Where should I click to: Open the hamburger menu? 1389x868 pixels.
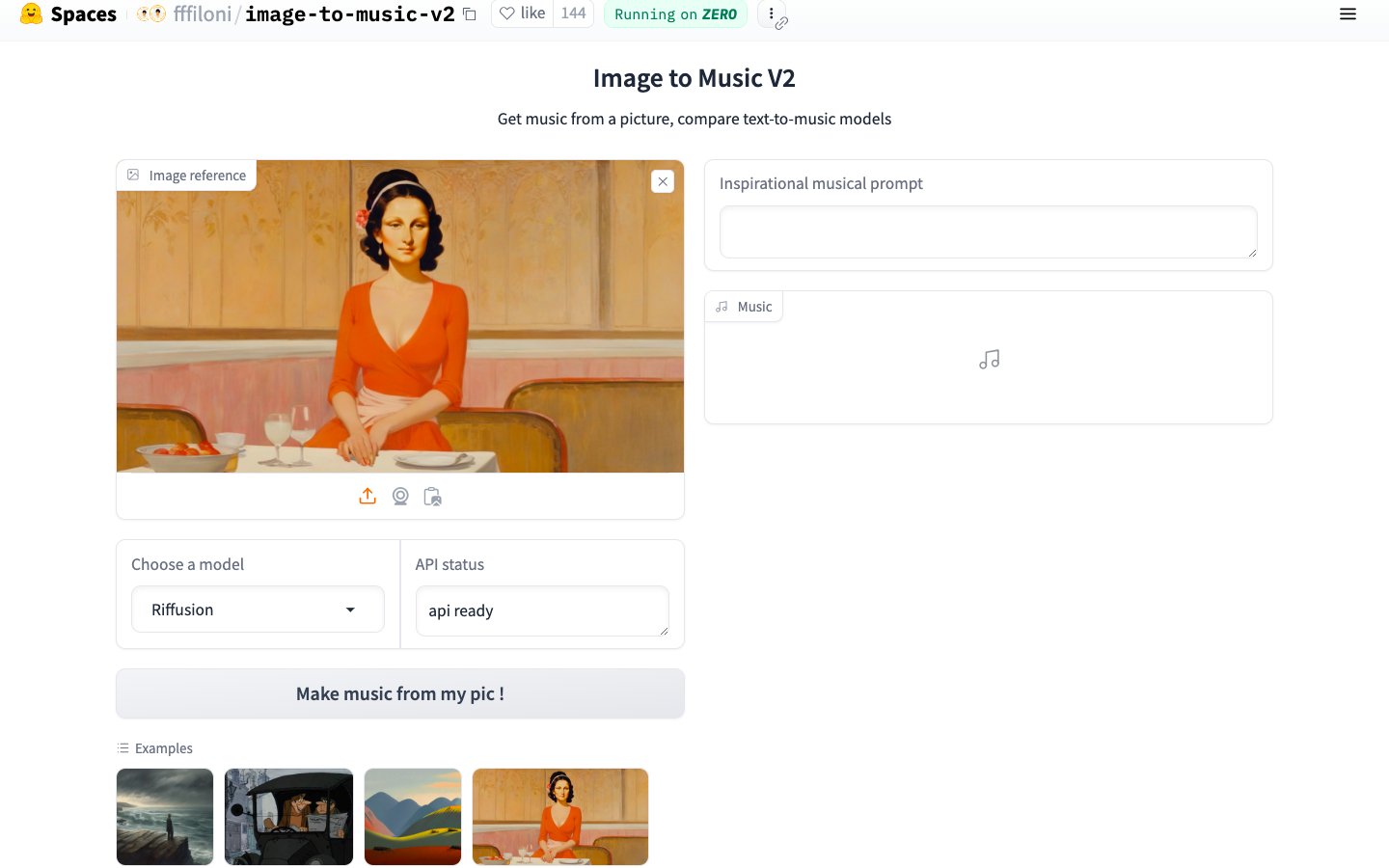point(1348,14)
